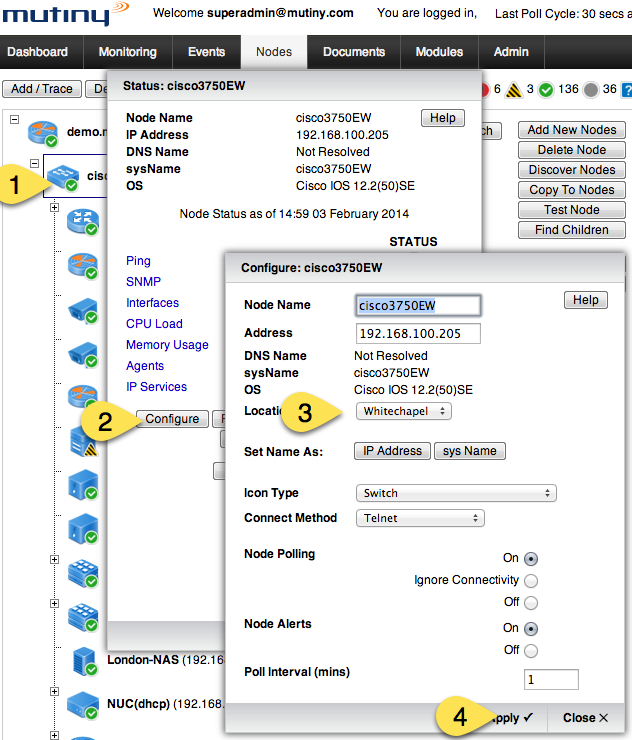This screenshot has height=740, width=632.
Task: Click the server node icon with warning triangle
Action: pos(83,442)
